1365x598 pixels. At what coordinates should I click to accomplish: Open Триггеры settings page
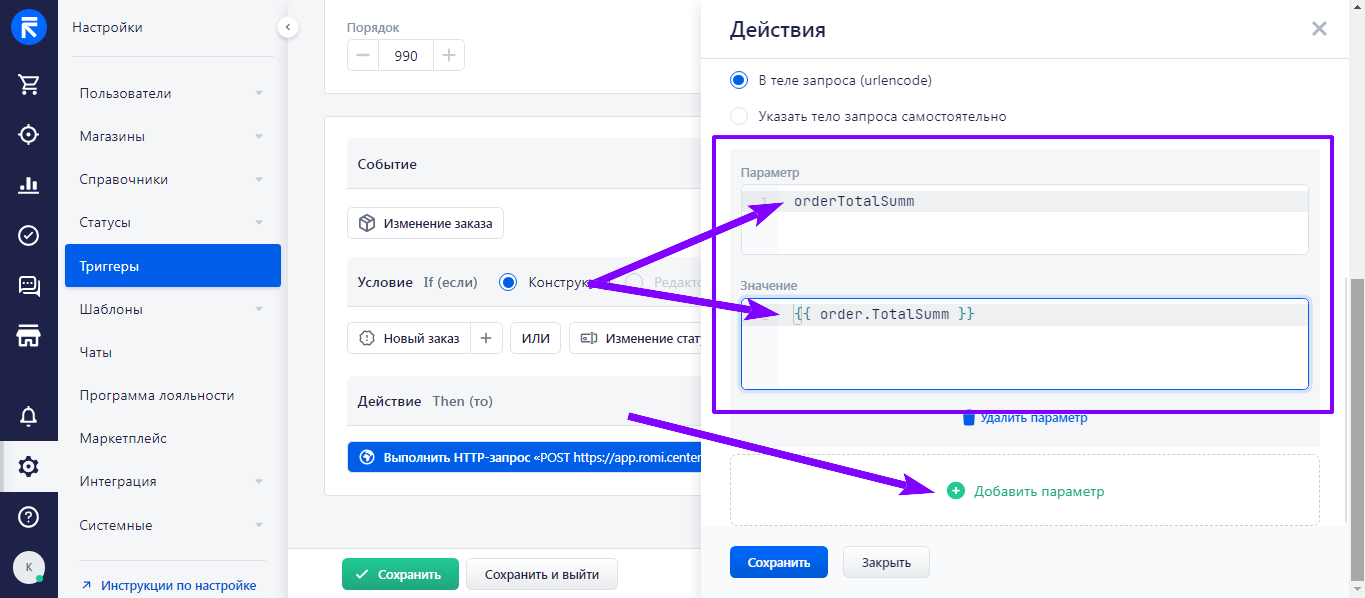click(173, 266)
